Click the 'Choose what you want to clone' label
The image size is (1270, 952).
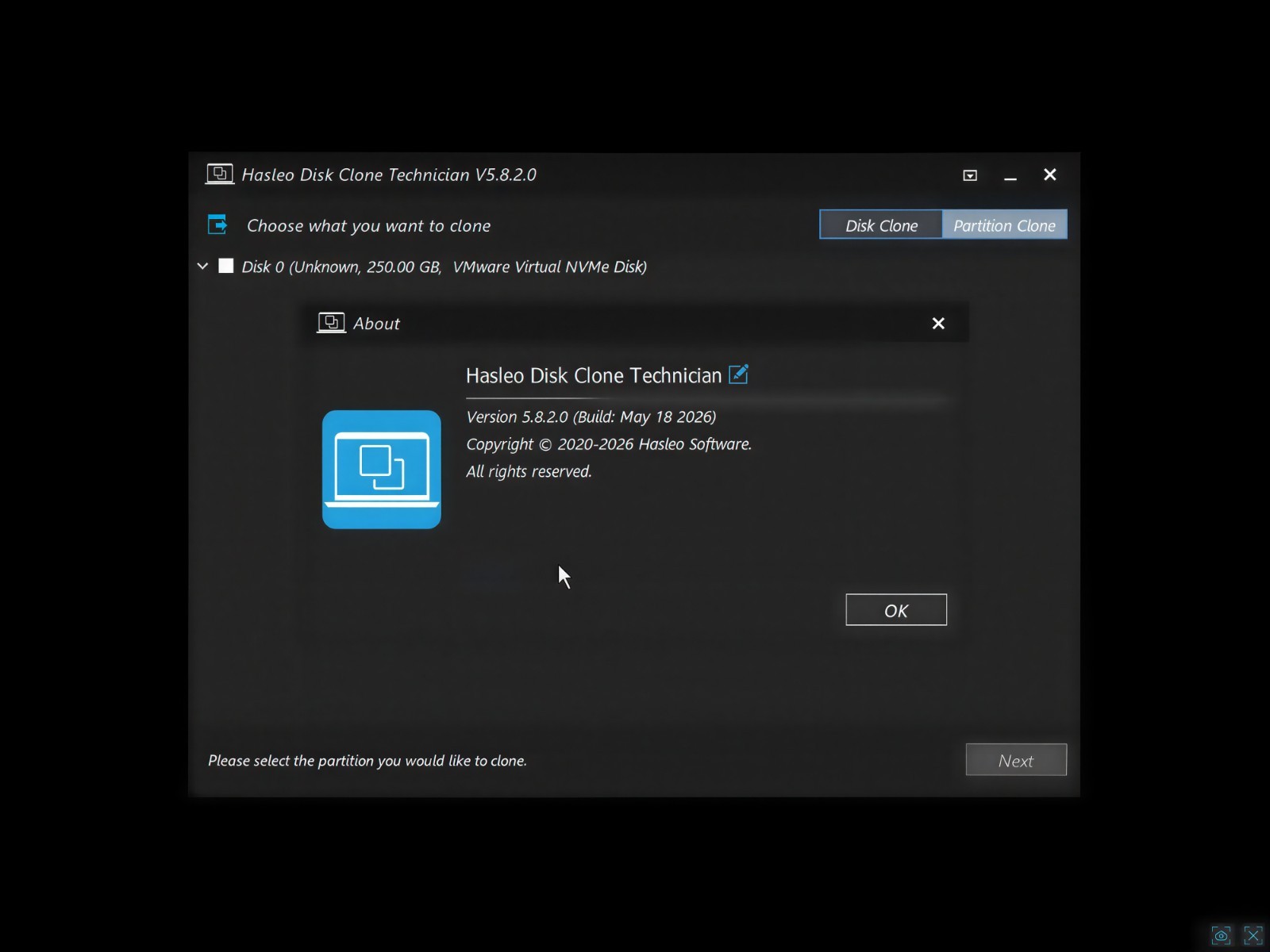click(368, 226)
